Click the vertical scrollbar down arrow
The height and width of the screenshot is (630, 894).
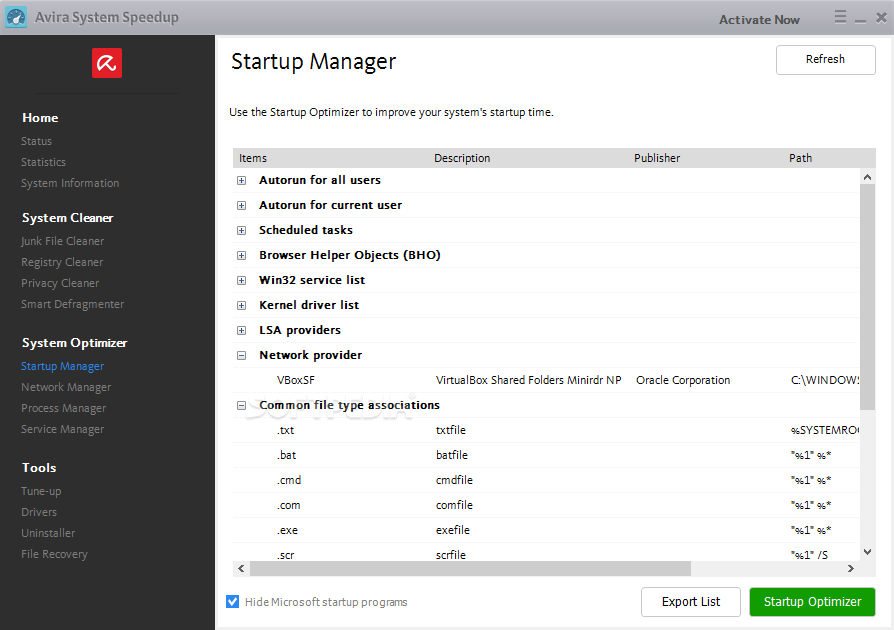tap(867, 551)
